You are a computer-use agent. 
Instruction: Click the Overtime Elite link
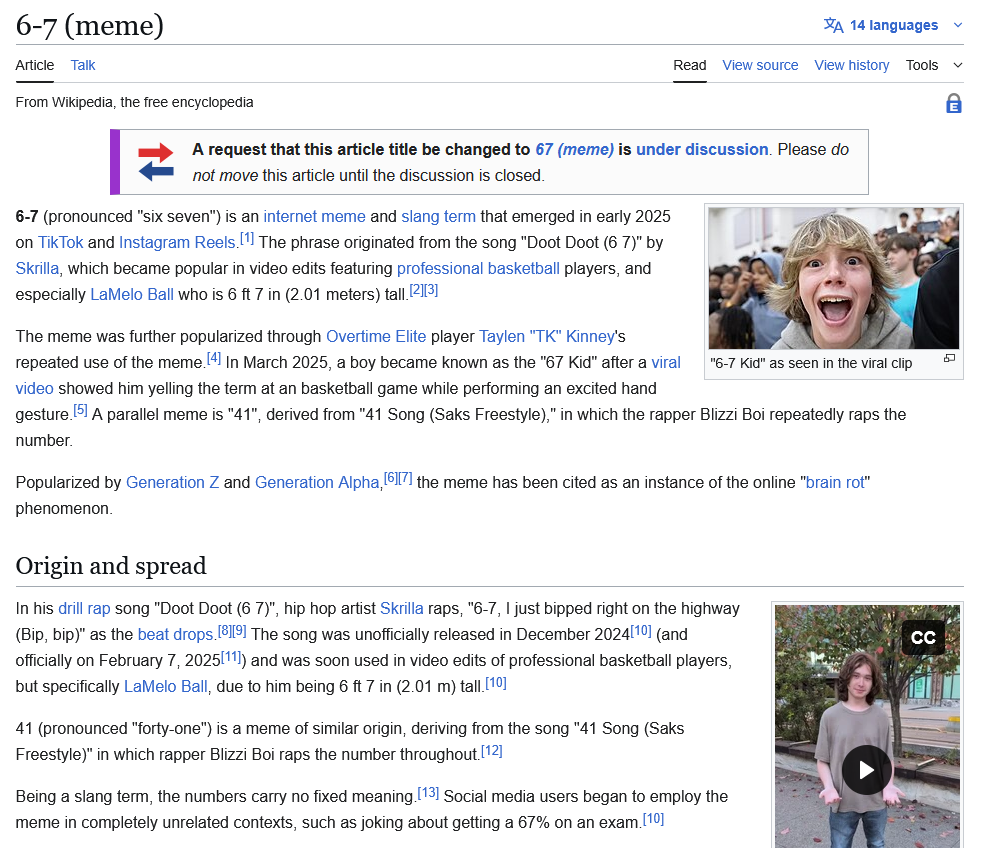pyautogui.click(x=376, y=336)
